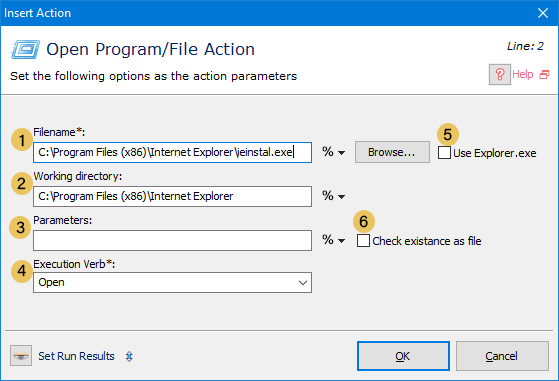This screenshot has height=381, width=559.
Task: Click inside the Filename input field
Action: pos(173,153)
